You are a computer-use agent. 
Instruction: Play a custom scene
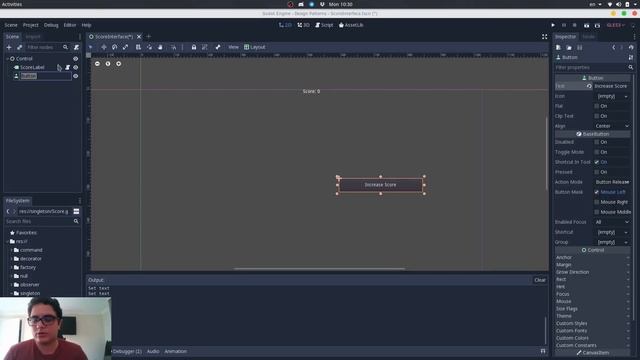coord(597,25)
